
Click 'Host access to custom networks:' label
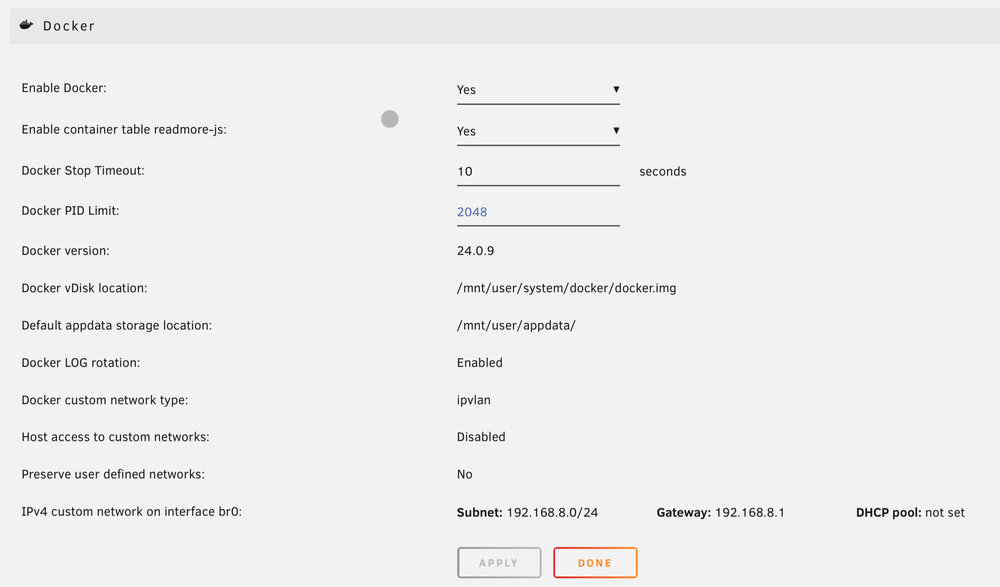115,437
